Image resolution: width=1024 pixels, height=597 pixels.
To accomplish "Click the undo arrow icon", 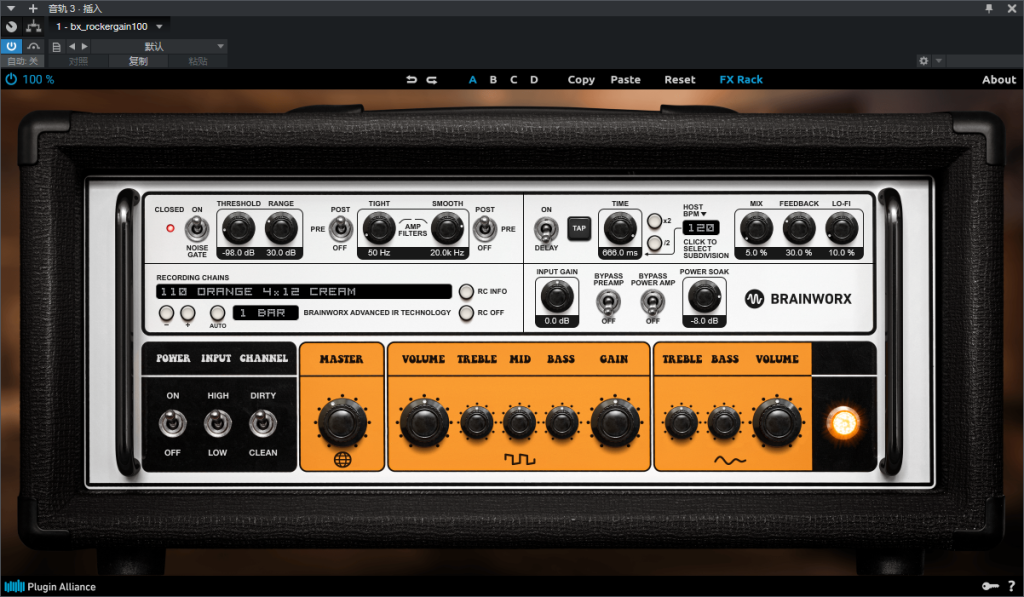I will pos(411,80).
